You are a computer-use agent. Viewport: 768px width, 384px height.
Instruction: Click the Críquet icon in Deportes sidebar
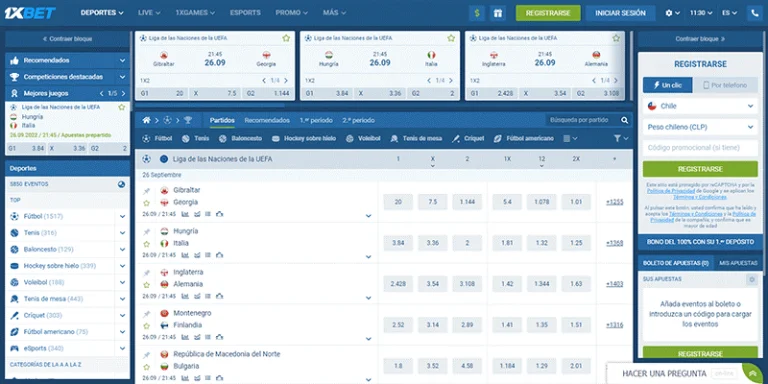[14, 315]
